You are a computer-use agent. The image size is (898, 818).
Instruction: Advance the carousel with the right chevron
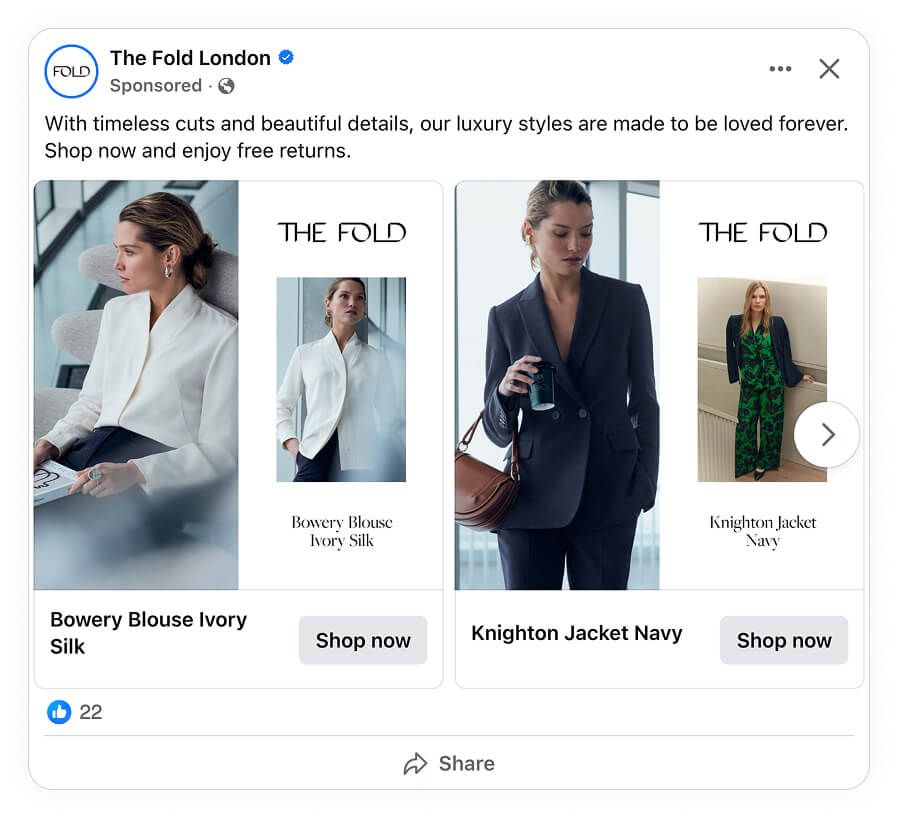(827, 434)
